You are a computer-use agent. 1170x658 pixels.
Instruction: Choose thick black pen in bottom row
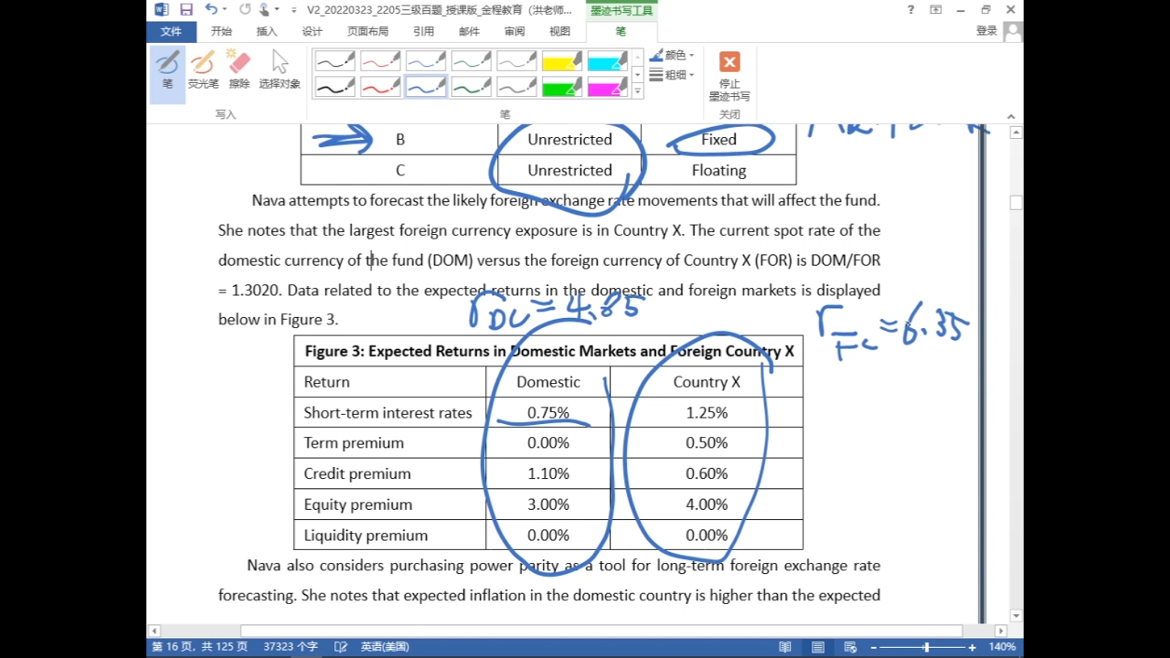tap(335, 87)
